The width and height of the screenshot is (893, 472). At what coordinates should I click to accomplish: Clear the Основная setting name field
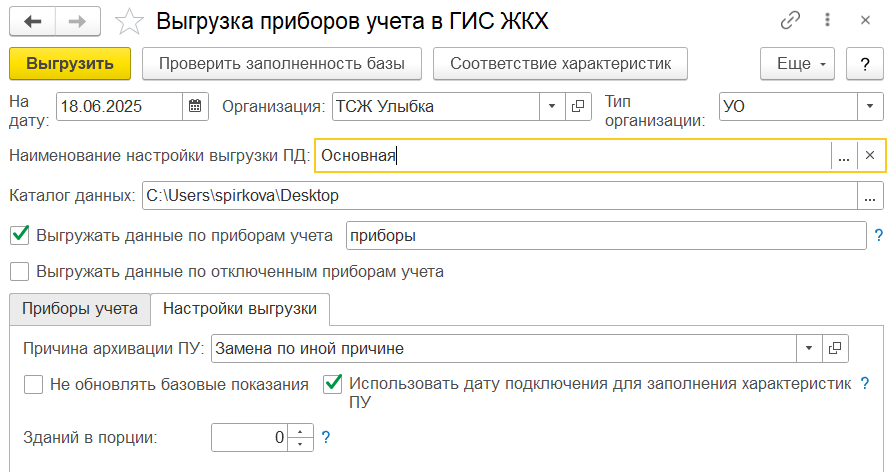pyautogui.click(x=870, y=155)
